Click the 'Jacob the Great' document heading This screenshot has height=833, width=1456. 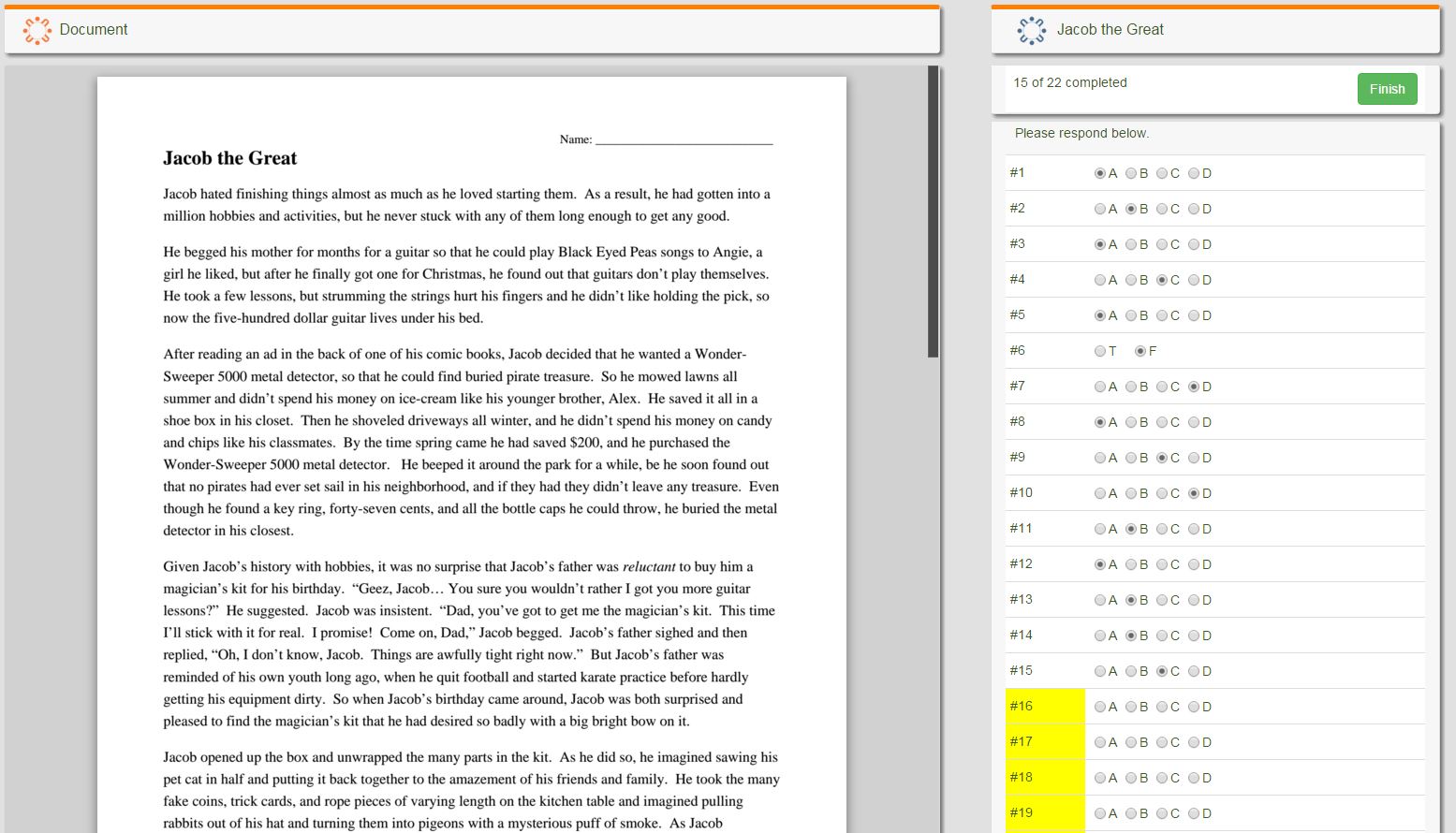pos(229,158)
